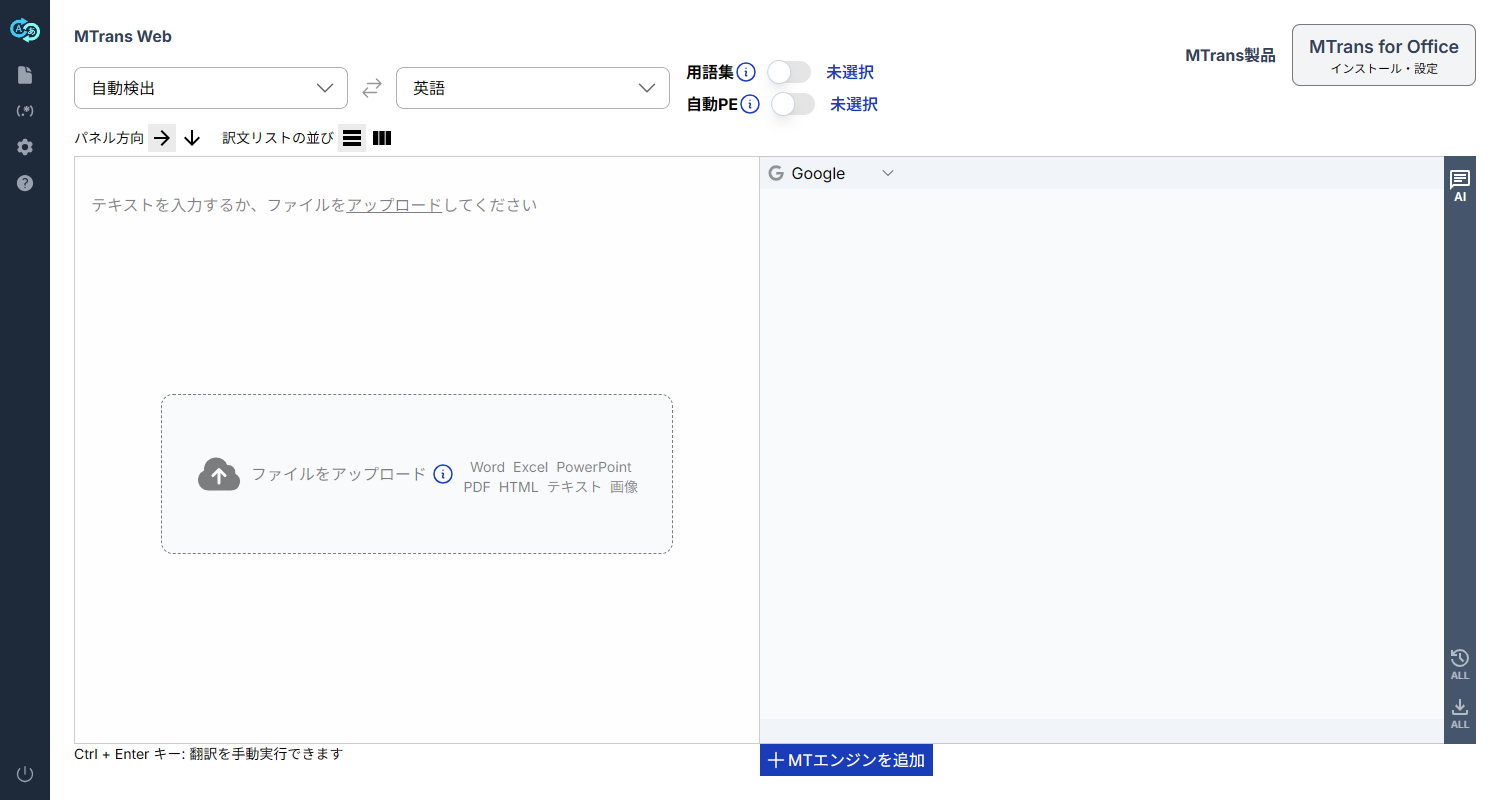Click the MTエンジンを追加 button
Viewport: 1500px width, 800px height.
[846, 760]
